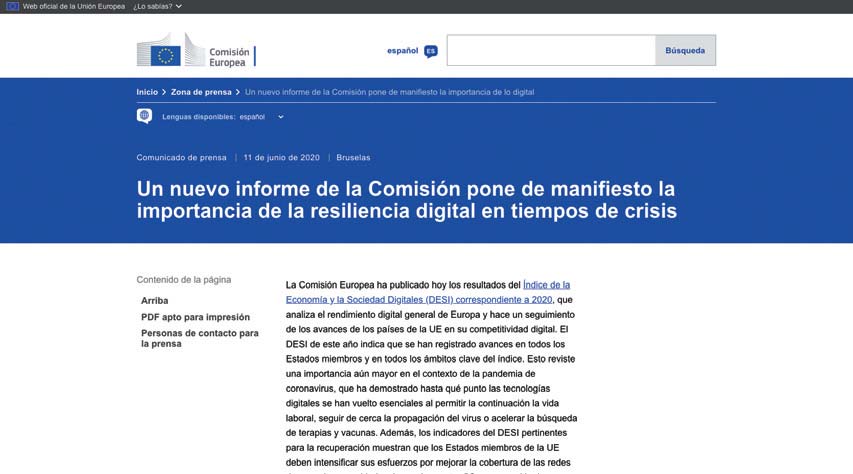Expand the "¿Lo sabías?" dropdown

158,6
